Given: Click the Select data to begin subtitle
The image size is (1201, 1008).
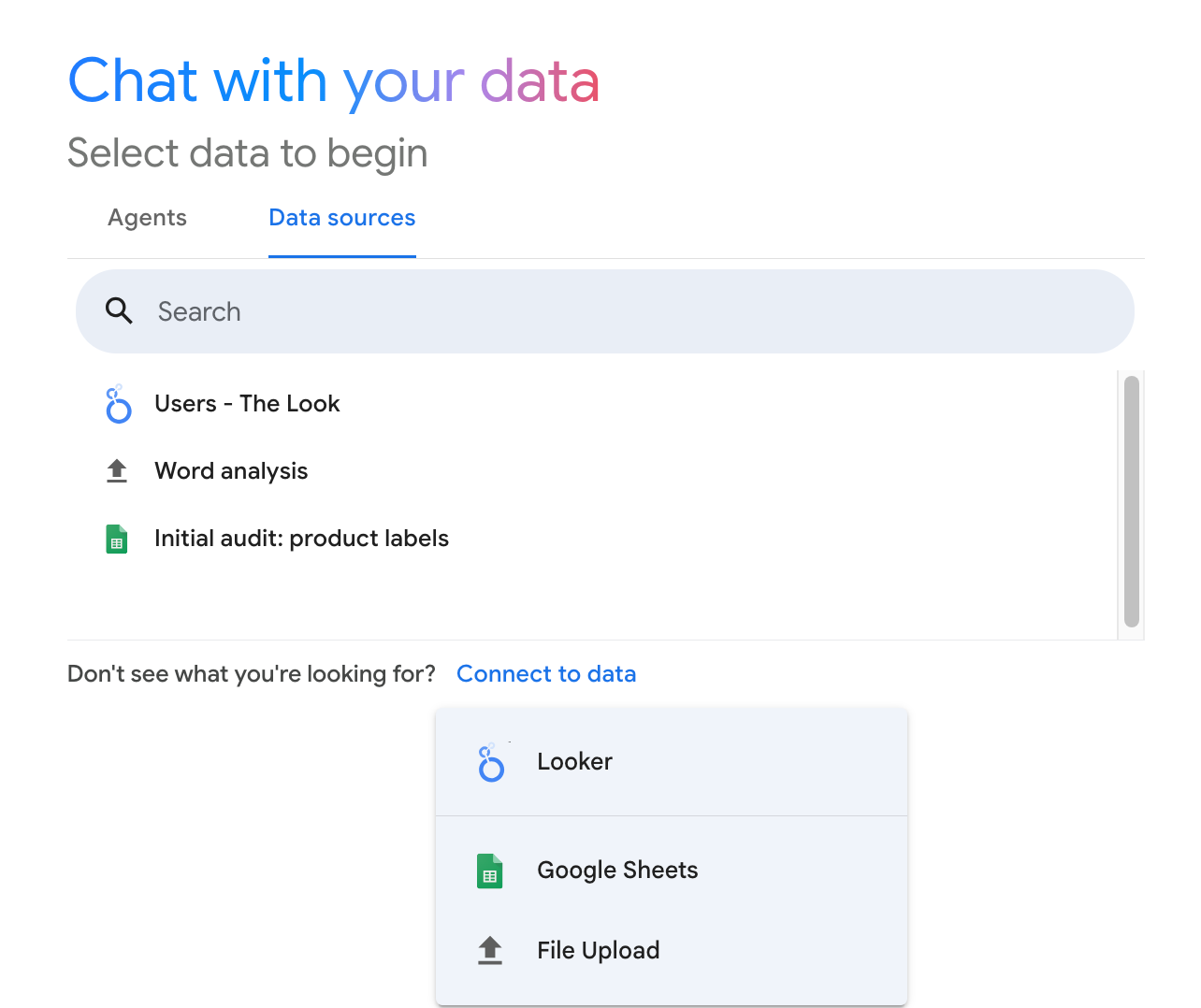Looking at the screenshot, I should point(248,153).
